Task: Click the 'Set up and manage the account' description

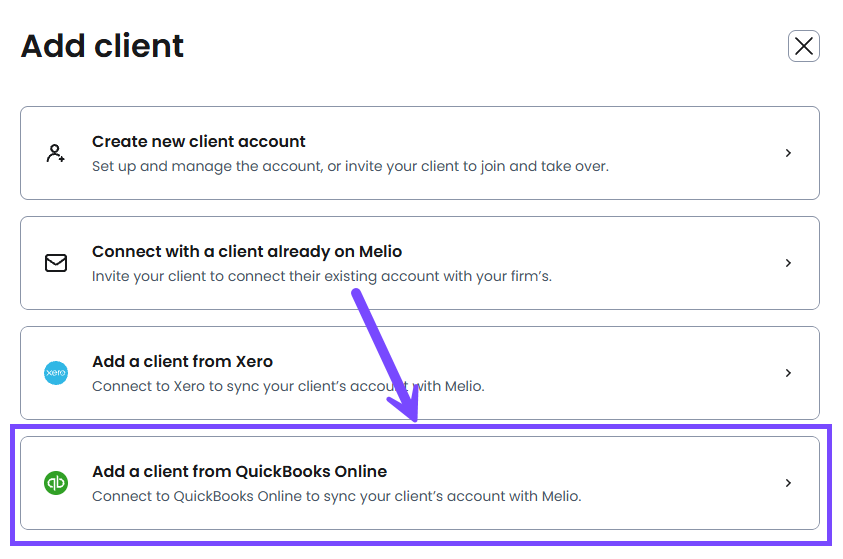Action: click(x=350, y=166)
